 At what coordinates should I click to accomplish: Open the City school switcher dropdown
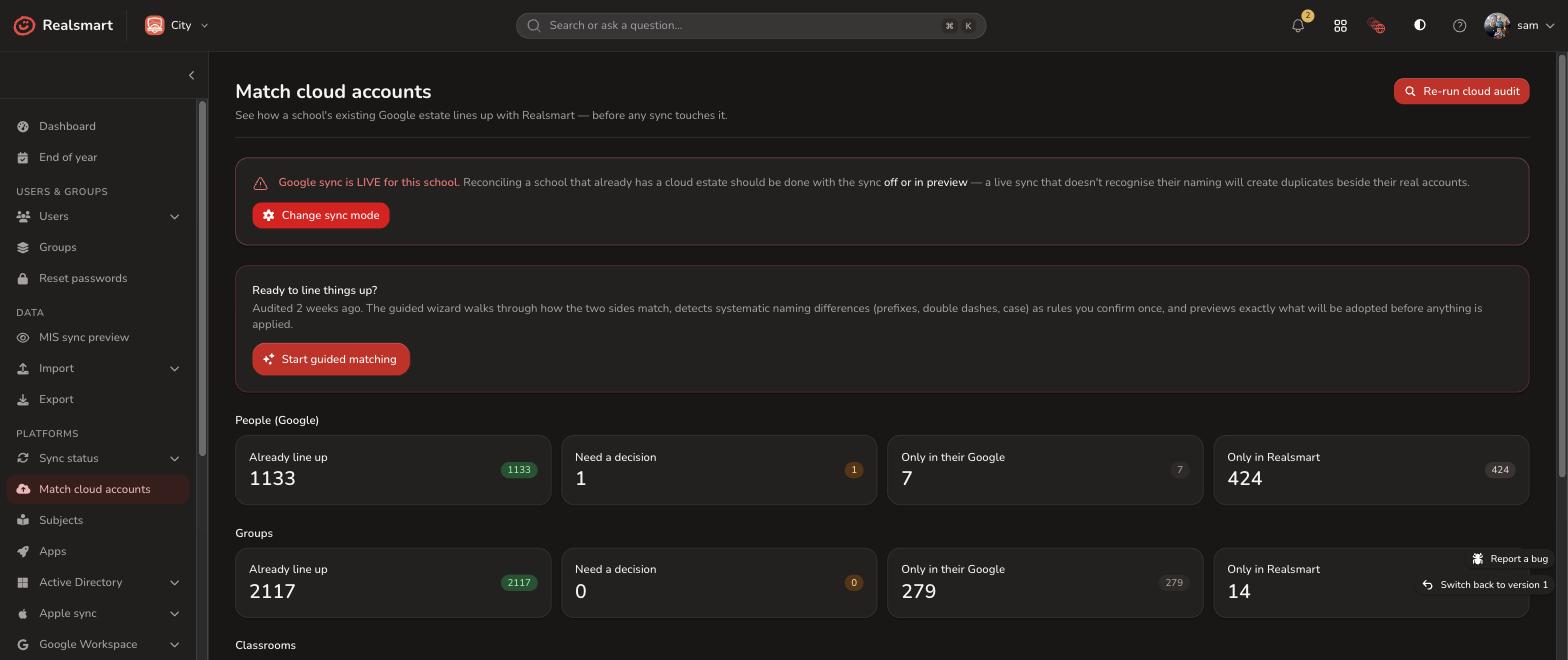pyautogui.click(x=177, y=25)
